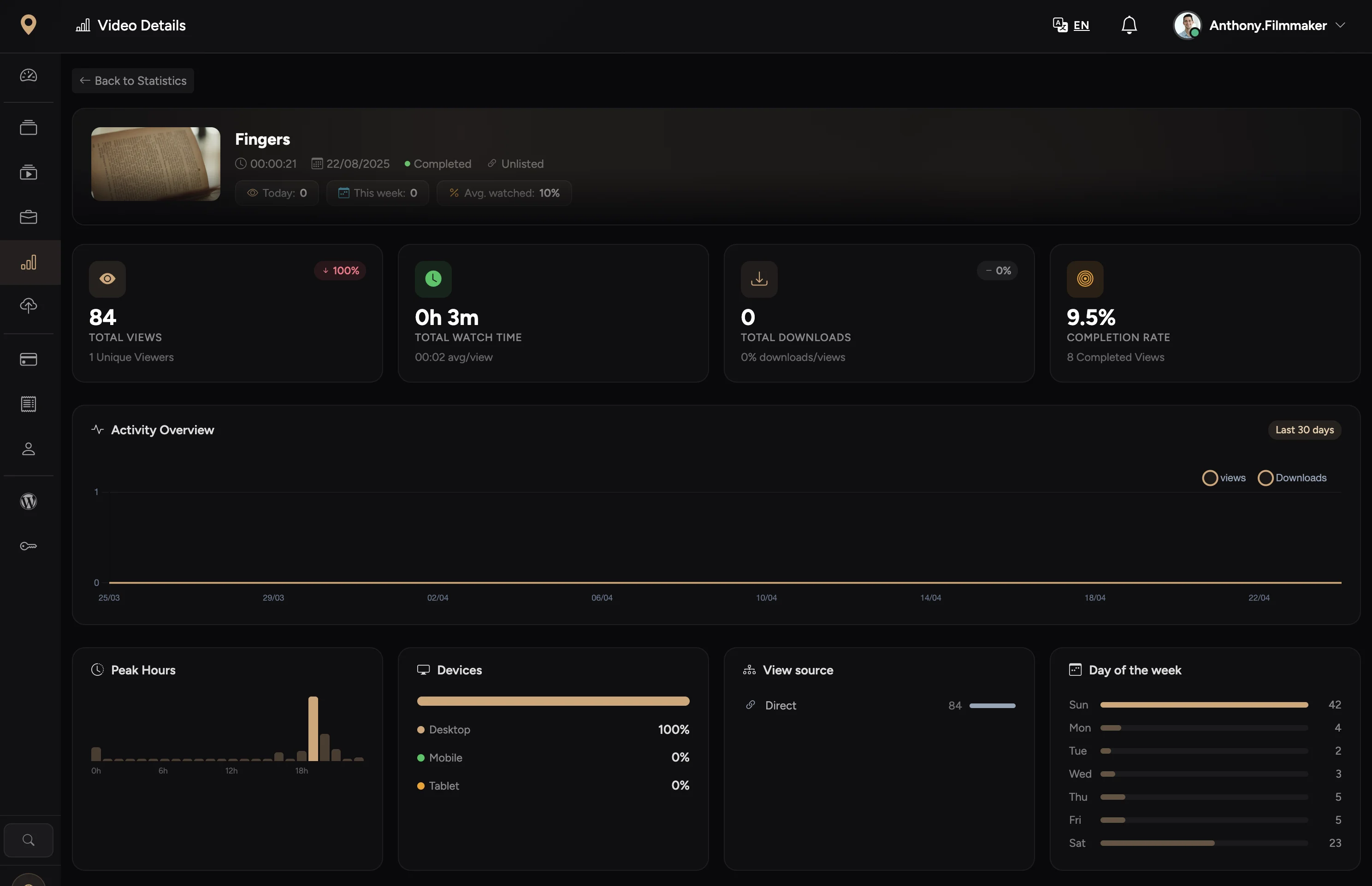Viewport: 1372px width, 886px height.
Task: Go back via Back to Statistics button
Action: click(133, 81)
